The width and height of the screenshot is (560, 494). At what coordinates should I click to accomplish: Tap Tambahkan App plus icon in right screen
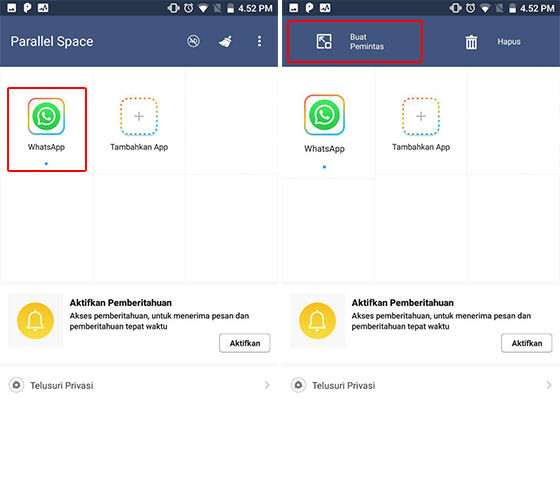click(x=421, y=116)
